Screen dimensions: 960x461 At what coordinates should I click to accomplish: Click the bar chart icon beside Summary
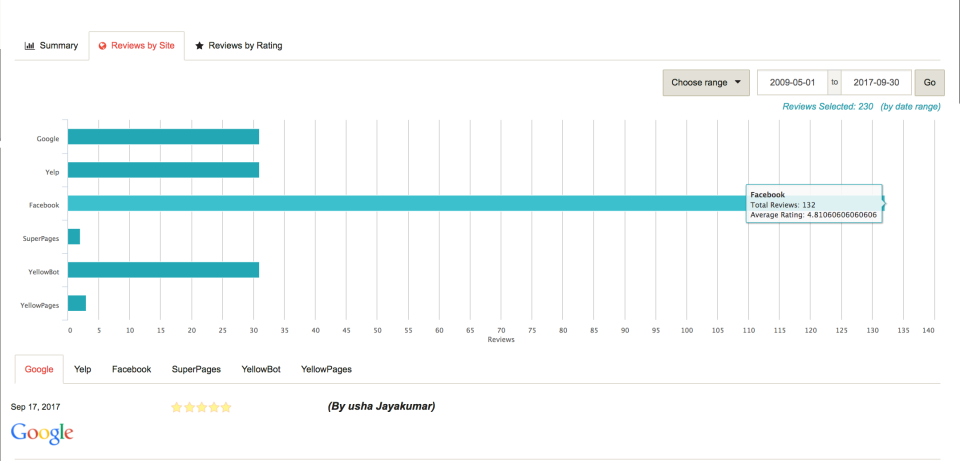29,45
